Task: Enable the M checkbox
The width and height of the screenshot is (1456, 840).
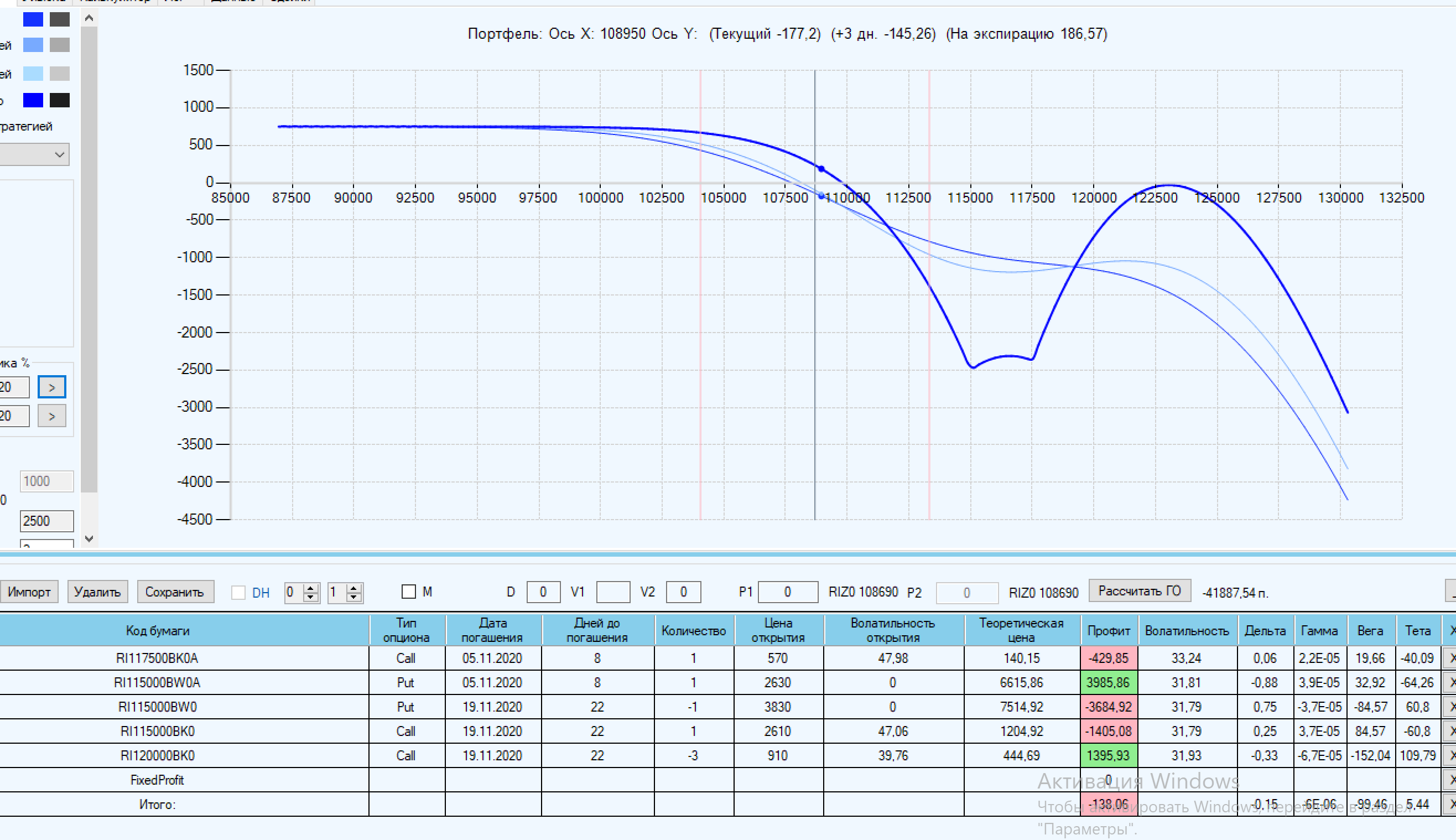Action: point(408,592)
